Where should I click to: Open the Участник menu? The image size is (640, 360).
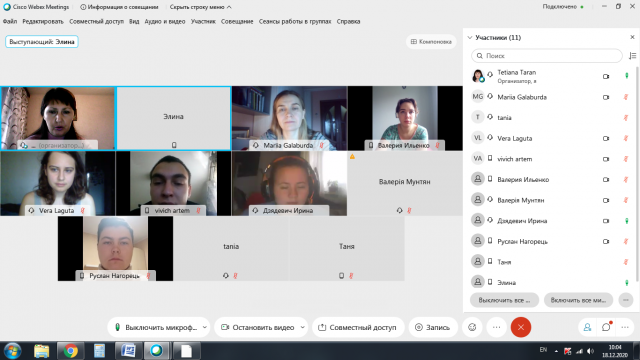tap(203, 21)
